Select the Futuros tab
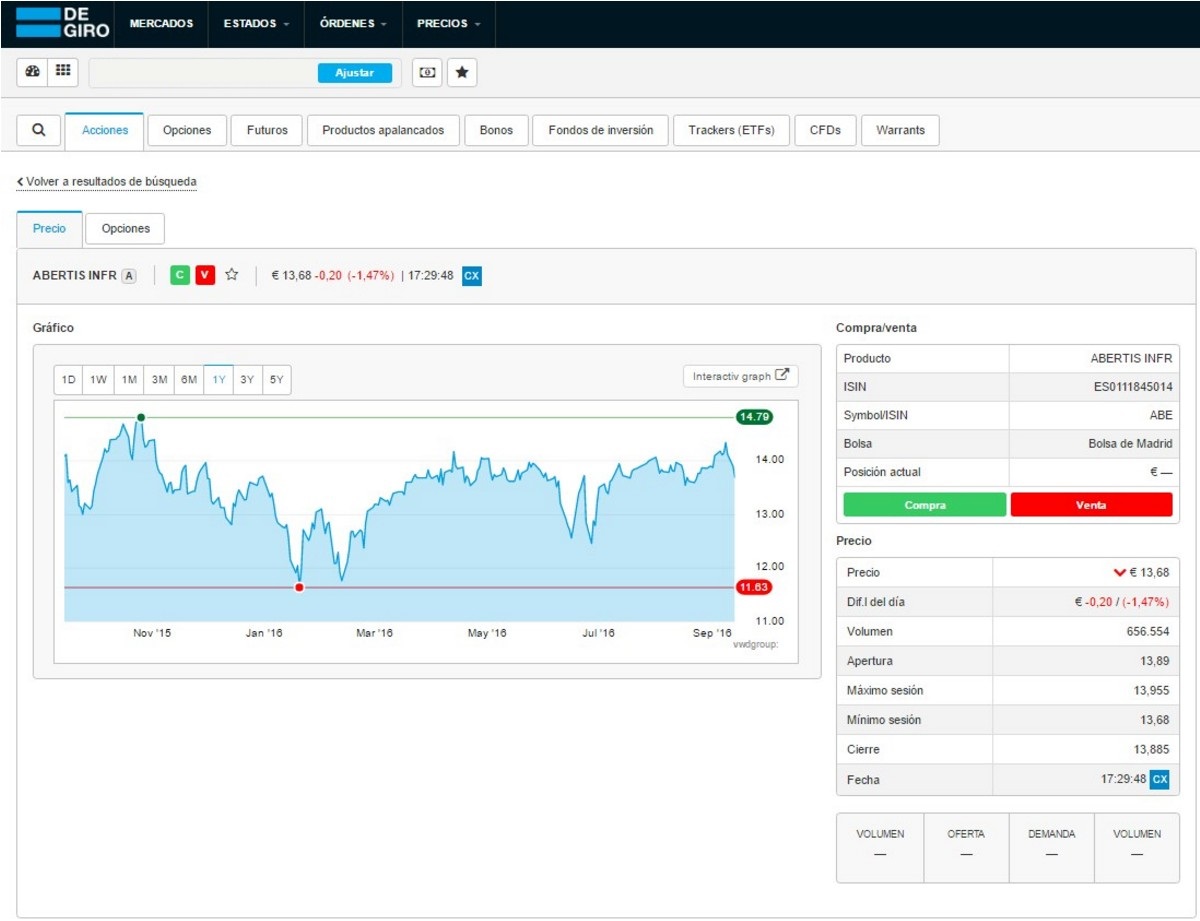This screenshot has width=1200, height=921. (x=267, y=130)
